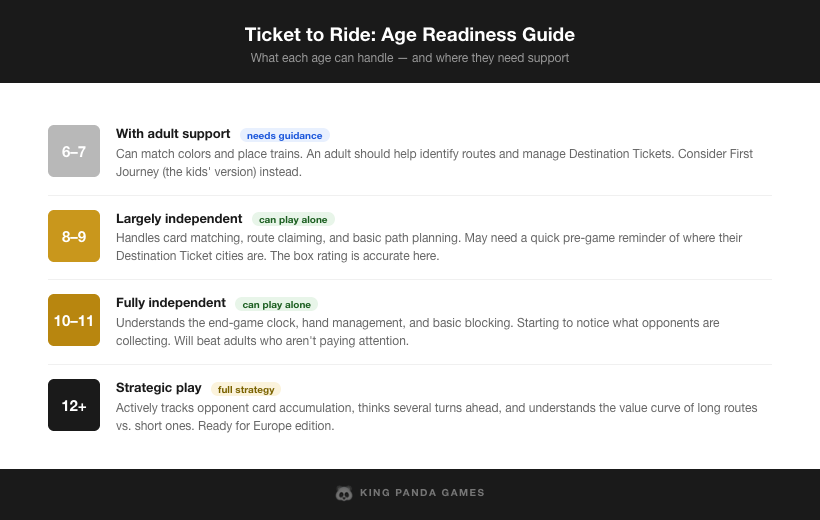This screenshot has height=520, width=820.
Task: Select the 'Largely independent' heading
Action: (179, 219)
